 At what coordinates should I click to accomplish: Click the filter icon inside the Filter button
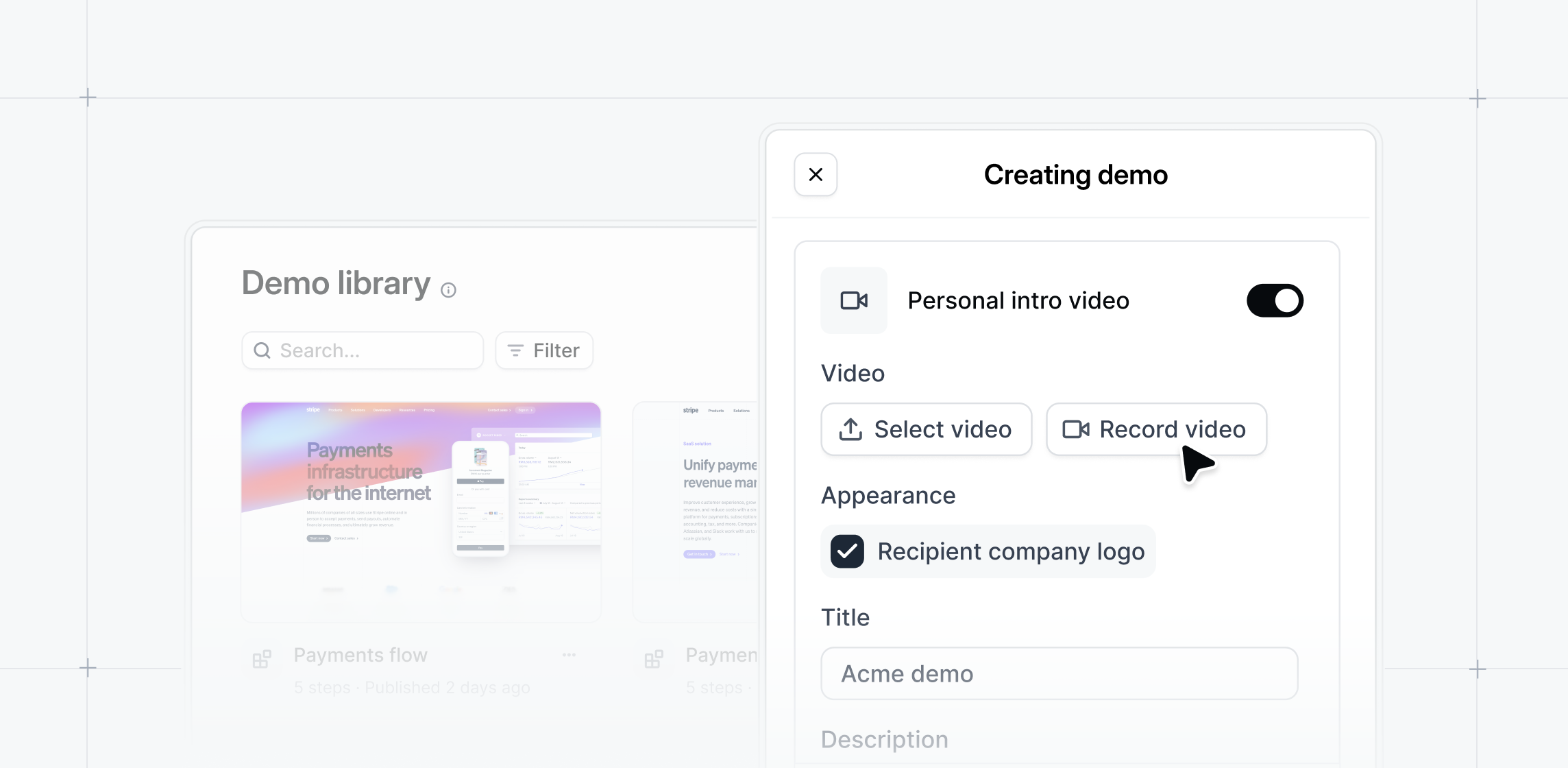click(x=515, y=350)
